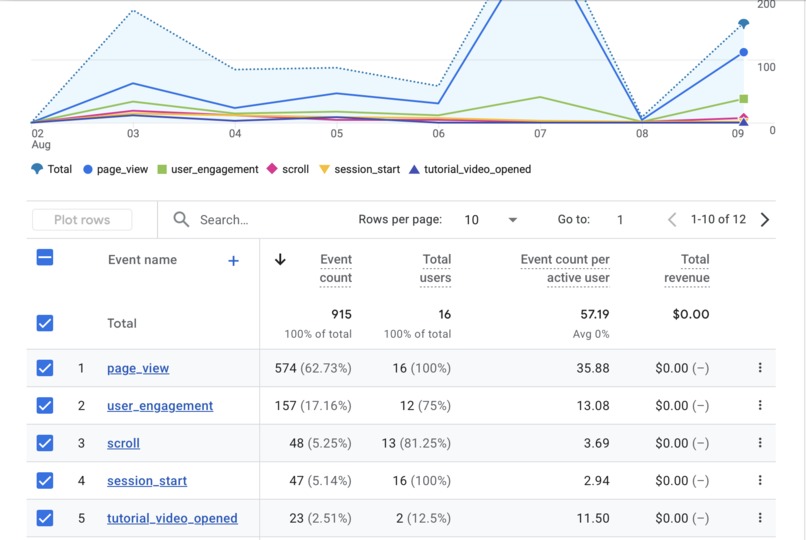Click the 'Avg 0%' text under 57.19
The height and width of the screenshot is (540, 806).
(591, 334)
